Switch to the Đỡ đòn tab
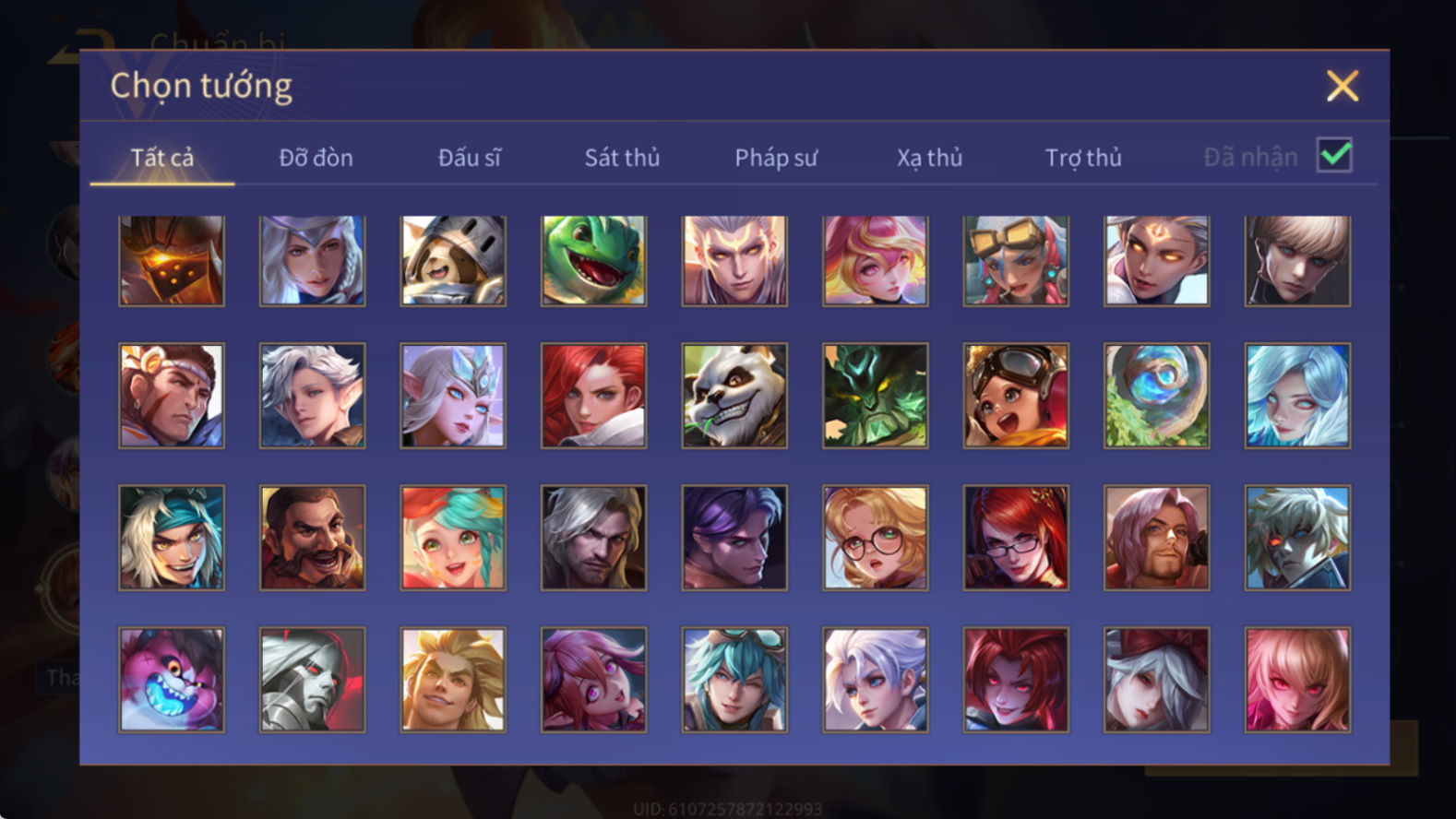The width and height of the screenshot is (1456, 819). click(316, 158)
